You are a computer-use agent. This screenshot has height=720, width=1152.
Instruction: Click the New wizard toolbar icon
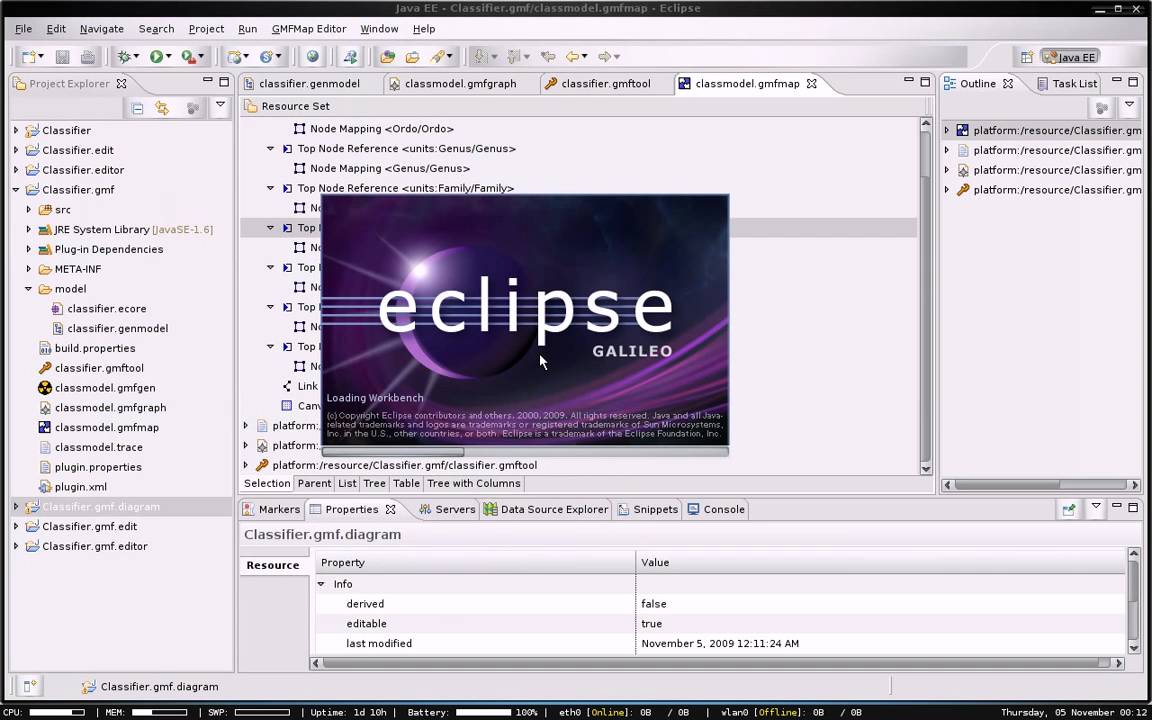pyautogui.click(x=29, y=57)
